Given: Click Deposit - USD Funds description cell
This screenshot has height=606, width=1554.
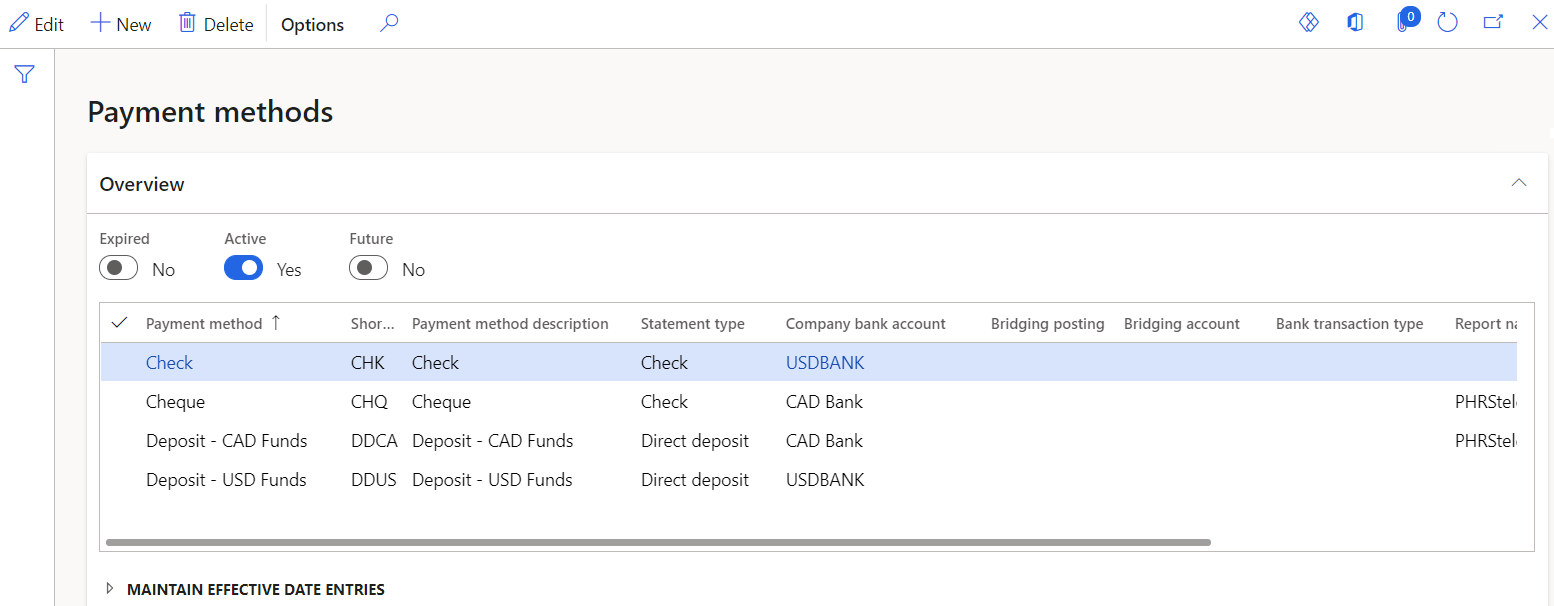Looking at the screenshot, I should [x=492, y=480].
